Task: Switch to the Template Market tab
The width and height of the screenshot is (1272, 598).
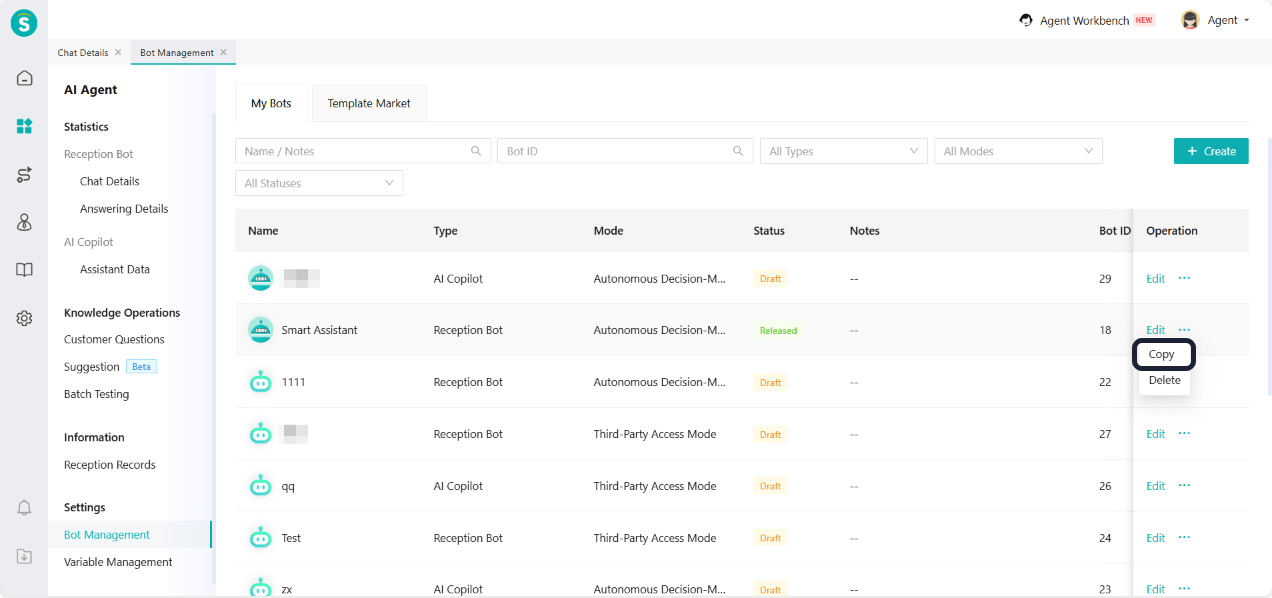Action: (x=369, y=103)
